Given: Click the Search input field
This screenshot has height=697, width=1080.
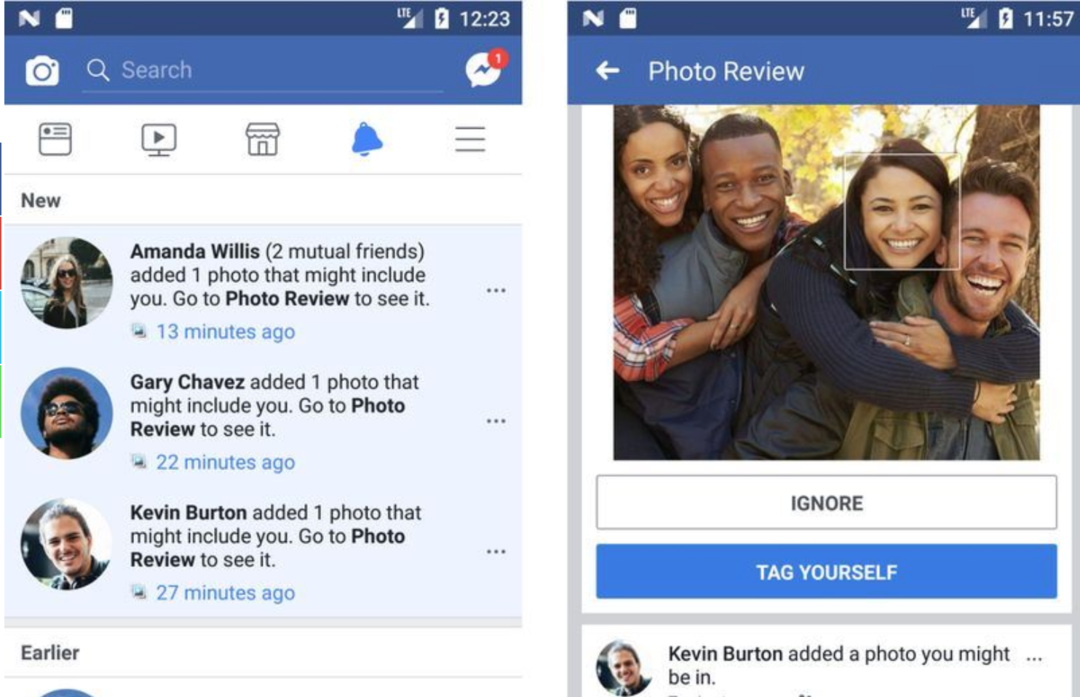Looking at the screenshot, I should tap(263, 71).
